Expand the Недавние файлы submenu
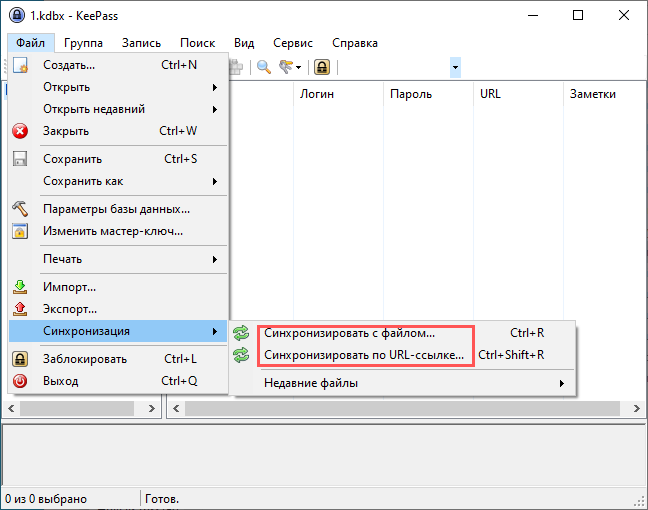648x510 pixels. click(x=403, y=383)
